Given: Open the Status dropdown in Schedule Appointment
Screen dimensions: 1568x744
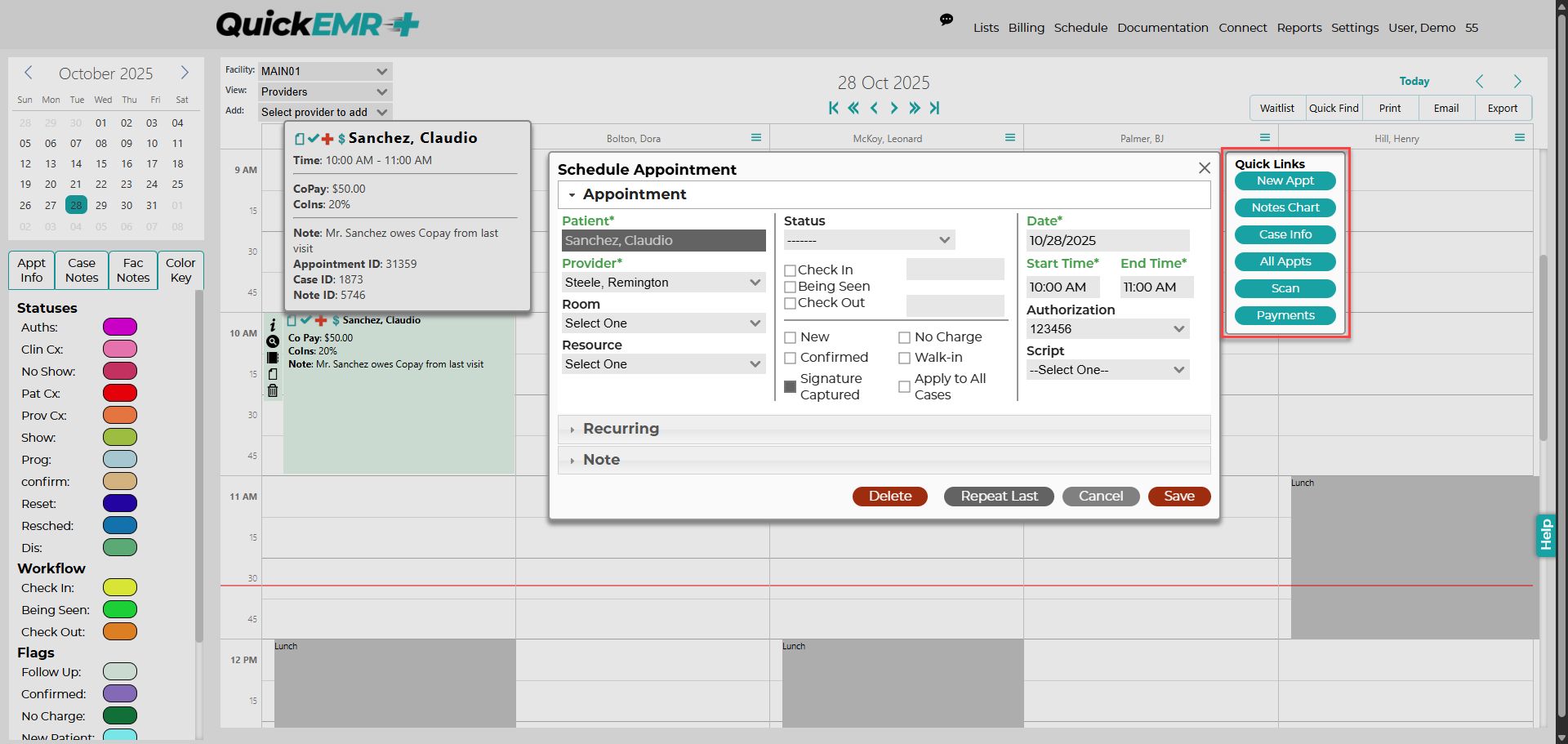Looking at the screenshot, I should [x=869, y=240].
